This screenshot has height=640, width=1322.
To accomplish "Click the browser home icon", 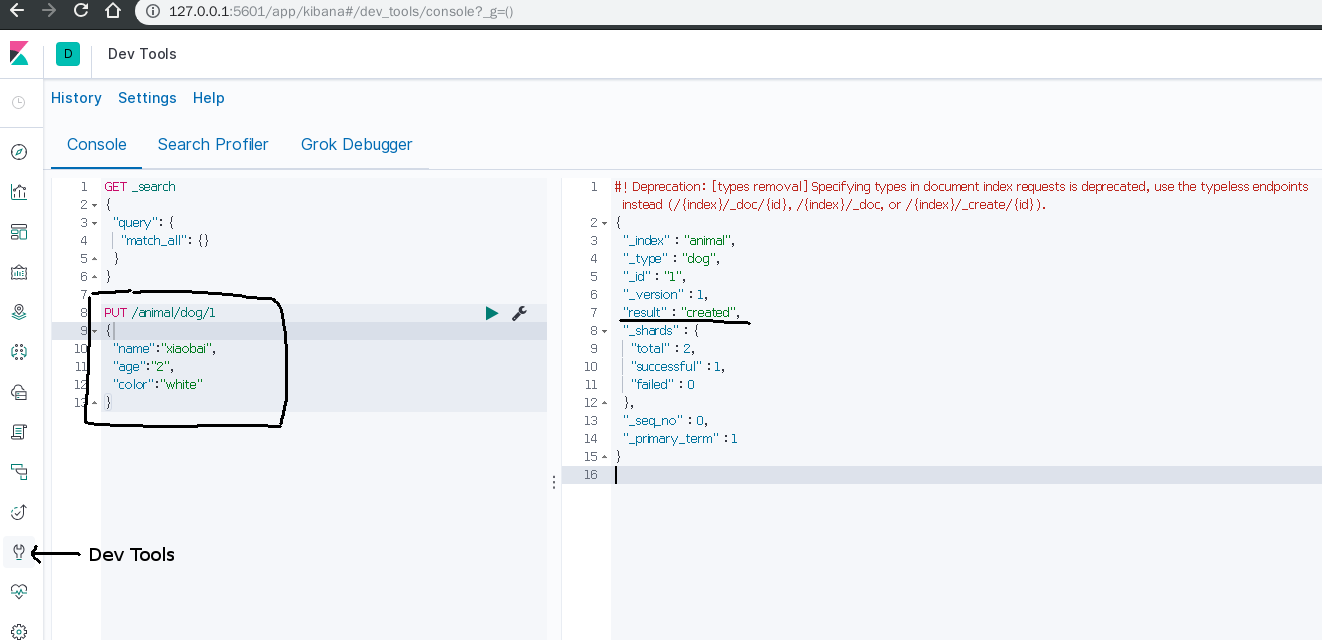I will (x=114, y=11).
